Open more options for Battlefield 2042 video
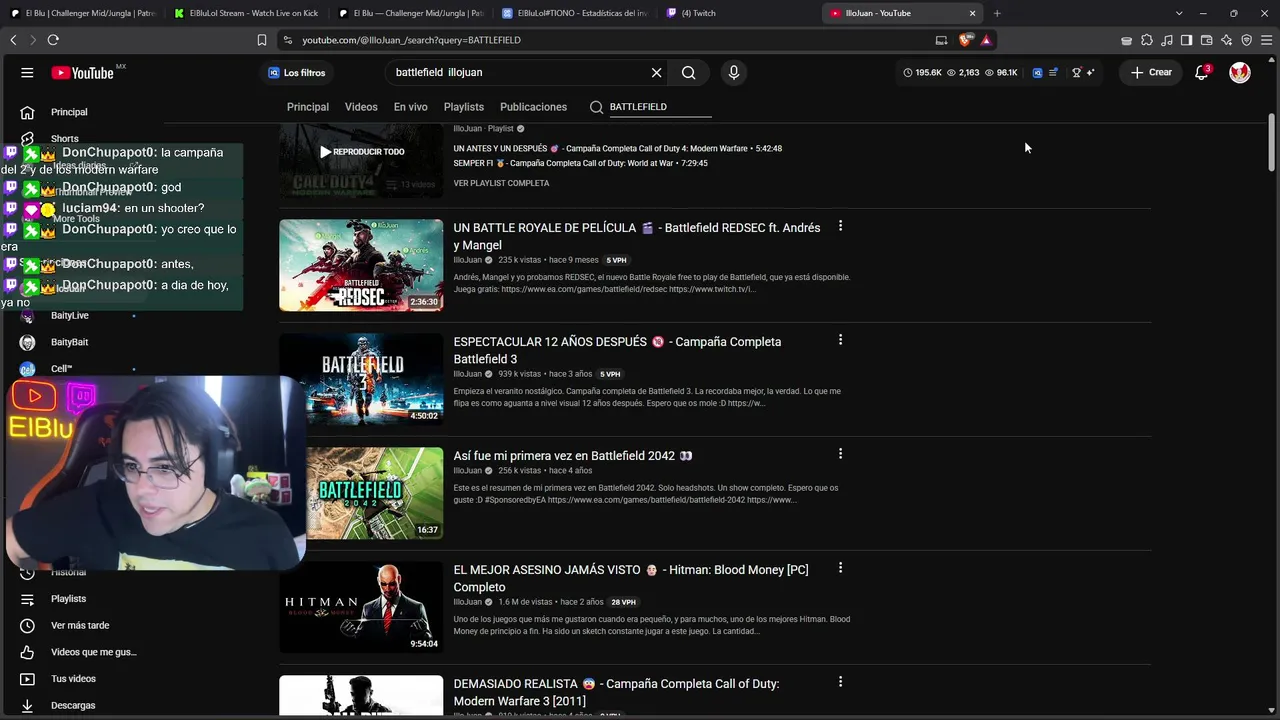The image size is (1280, 720). pos(840,454)
